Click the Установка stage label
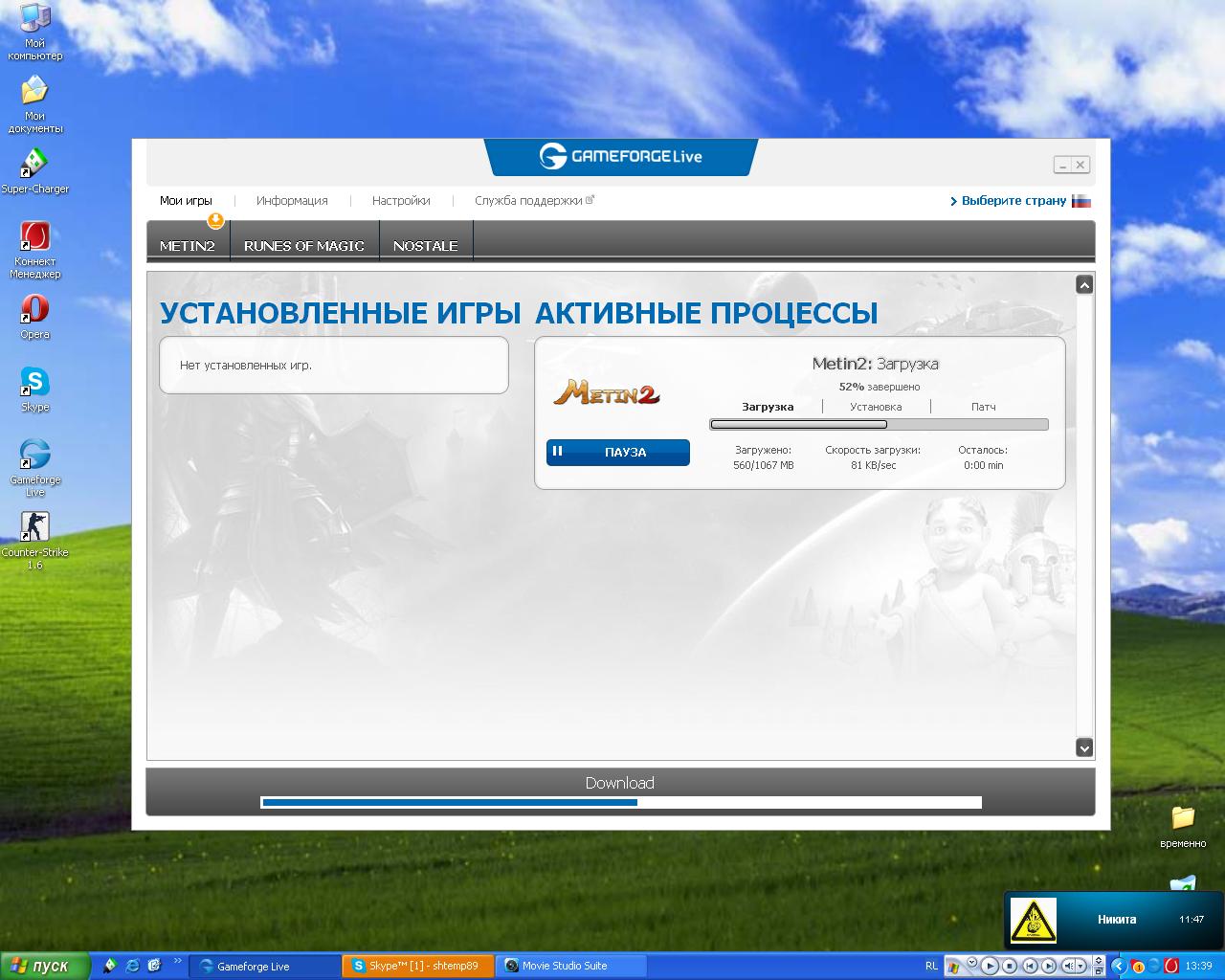Image resolution: width=1225 pixels, height=980 pixels. point(876,407)
